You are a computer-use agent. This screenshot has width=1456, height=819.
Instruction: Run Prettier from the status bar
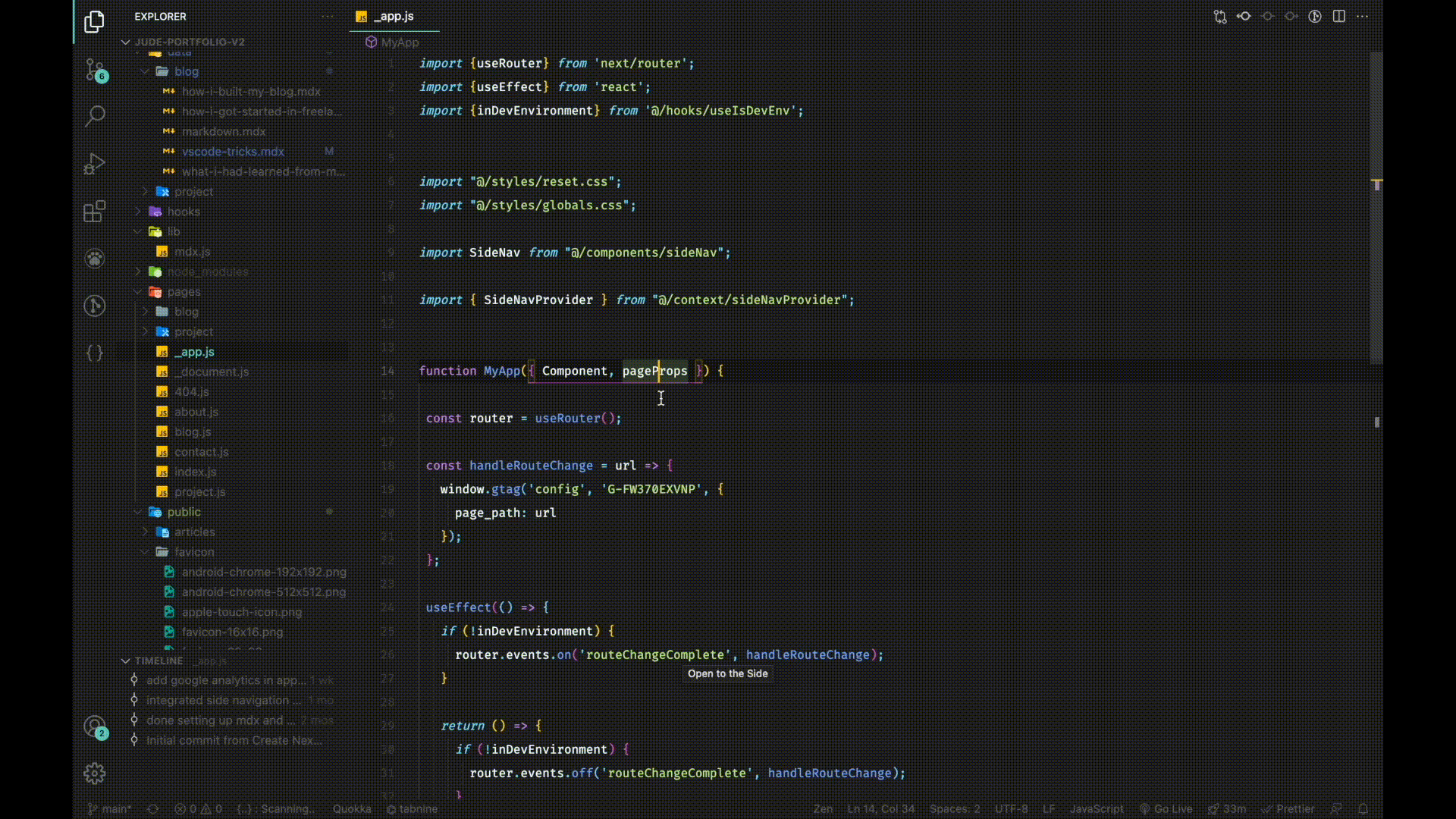[1288, 808]
